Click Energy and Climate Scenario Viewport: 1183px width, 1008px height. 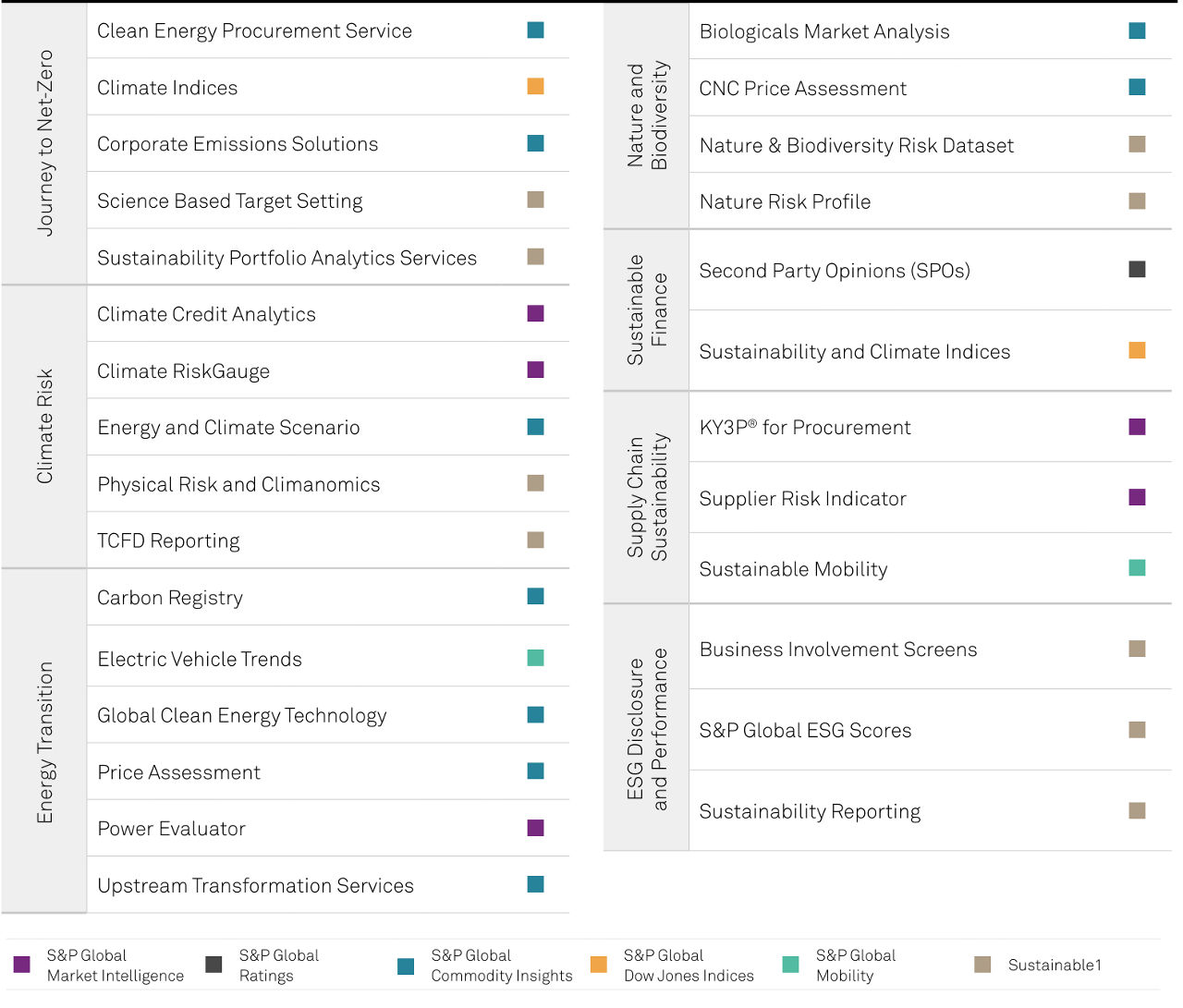(228, 428)
